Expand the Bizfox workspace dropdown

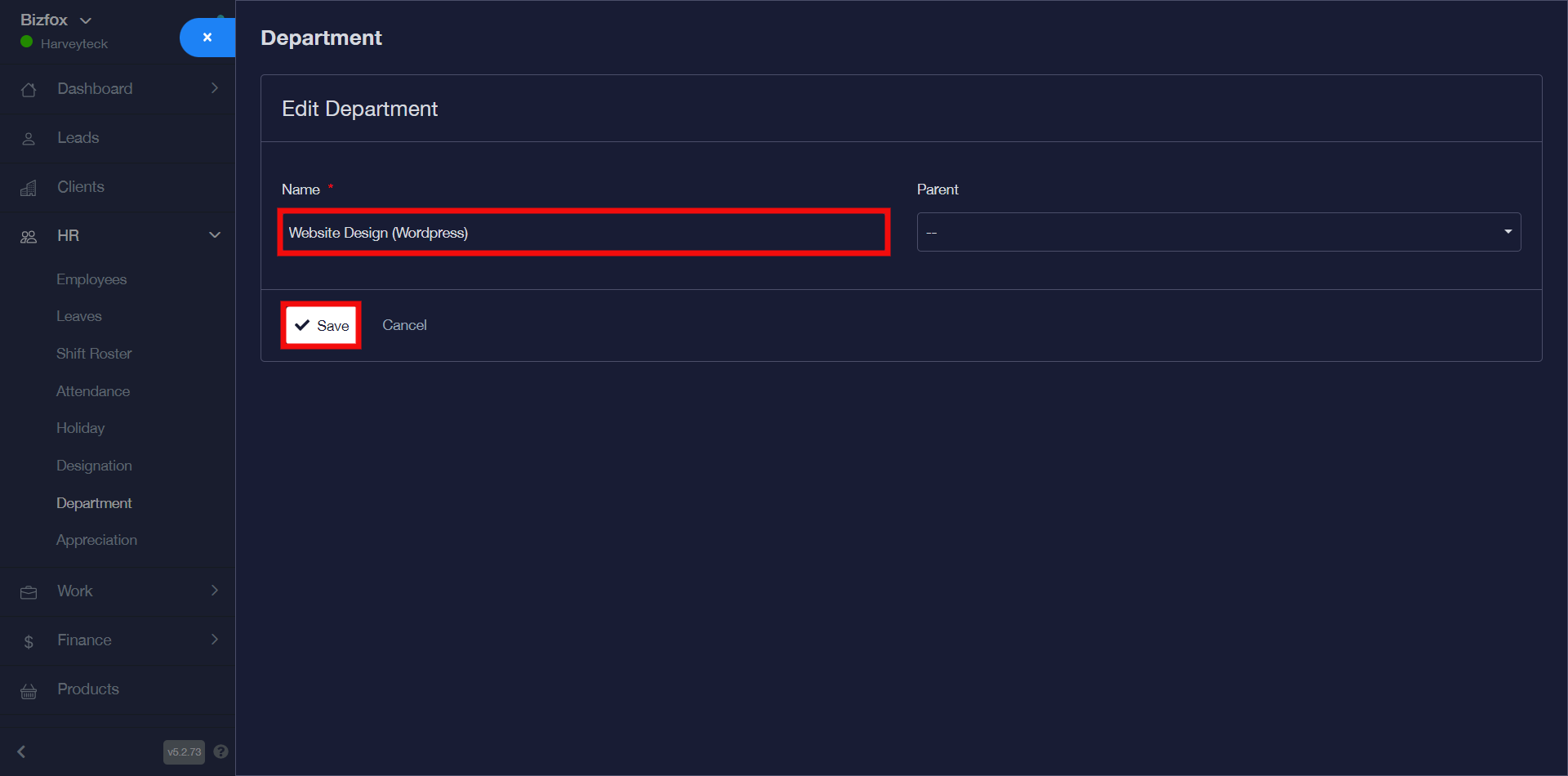tap(86, 20)
